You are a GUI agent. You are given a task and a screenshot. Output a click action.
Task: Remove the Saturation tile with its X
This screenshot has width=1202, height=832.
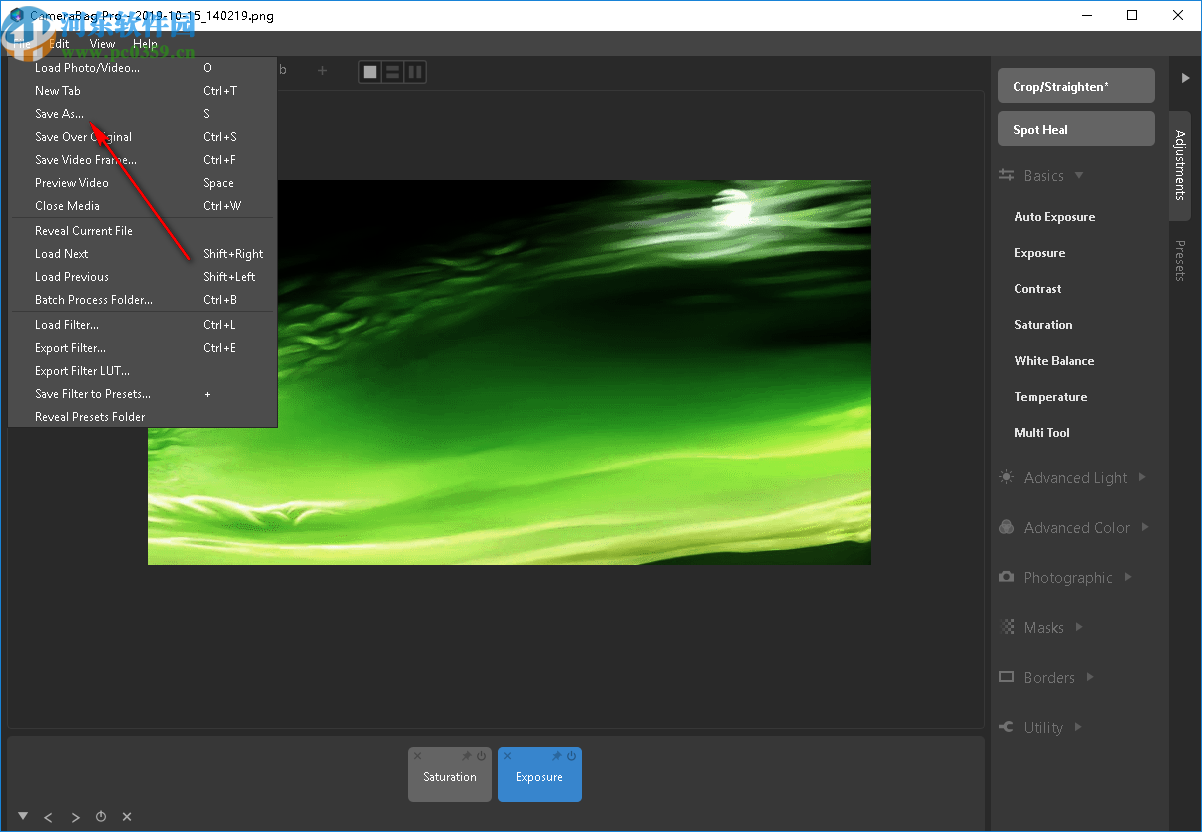click(418, 756)
